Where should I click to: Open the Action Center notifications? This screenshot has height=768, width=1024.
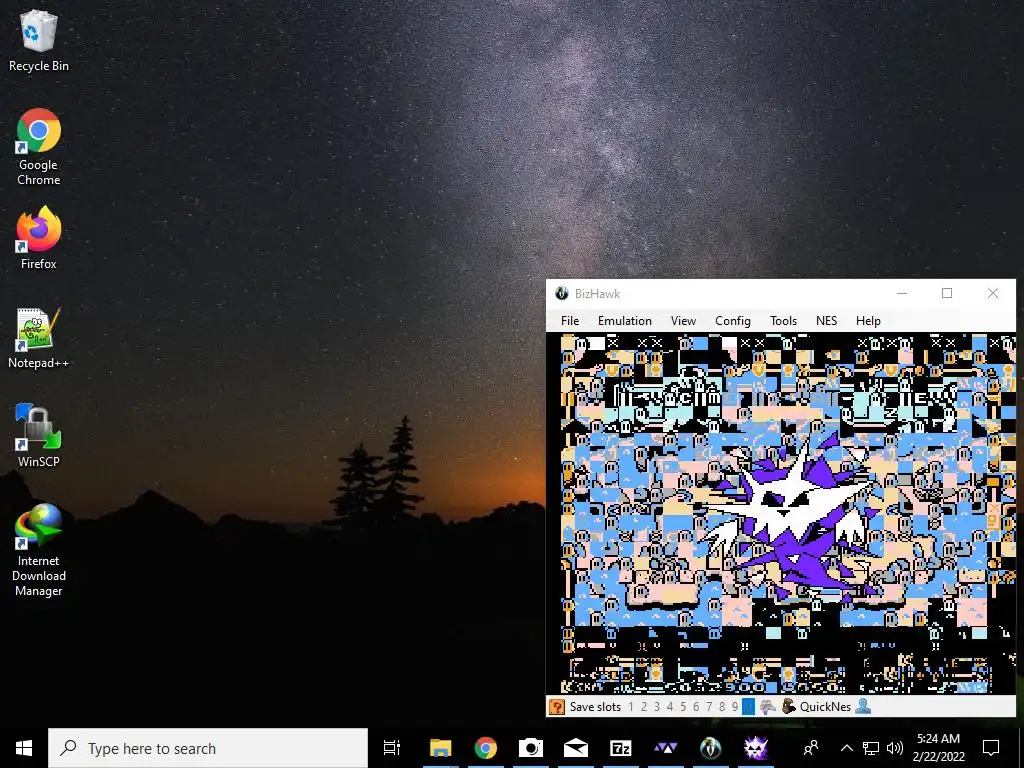pos(991,748)
